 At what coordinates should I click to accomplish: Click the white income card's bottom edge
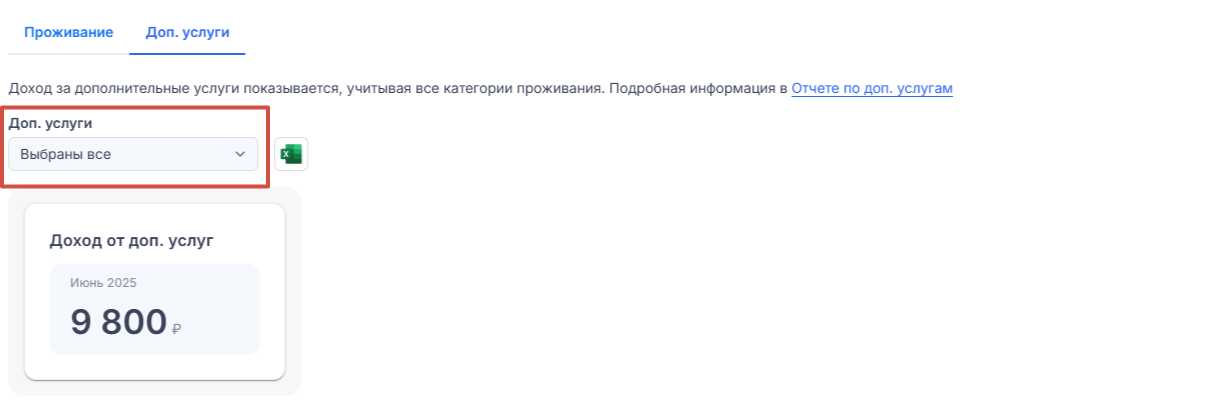pyautogui.click(x=155, y=377)
